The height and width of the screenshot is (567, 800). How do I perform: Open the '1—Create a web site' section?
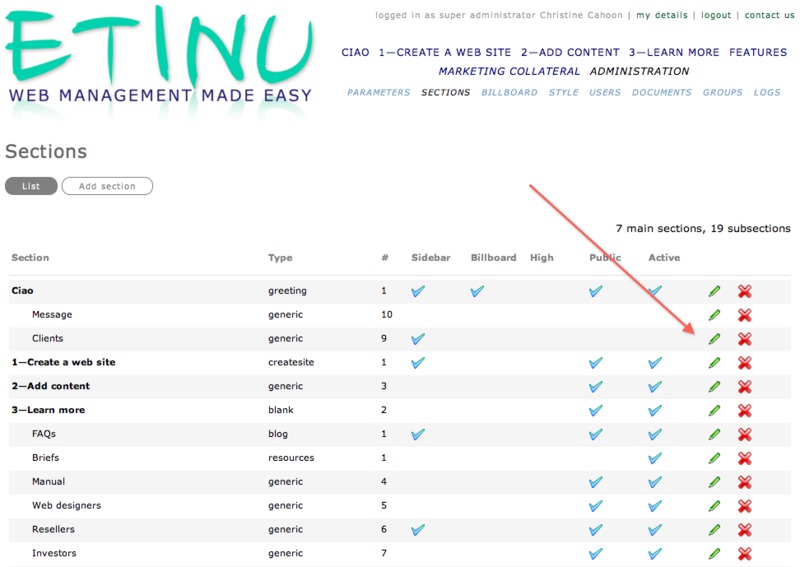click(x=63, y=362)
